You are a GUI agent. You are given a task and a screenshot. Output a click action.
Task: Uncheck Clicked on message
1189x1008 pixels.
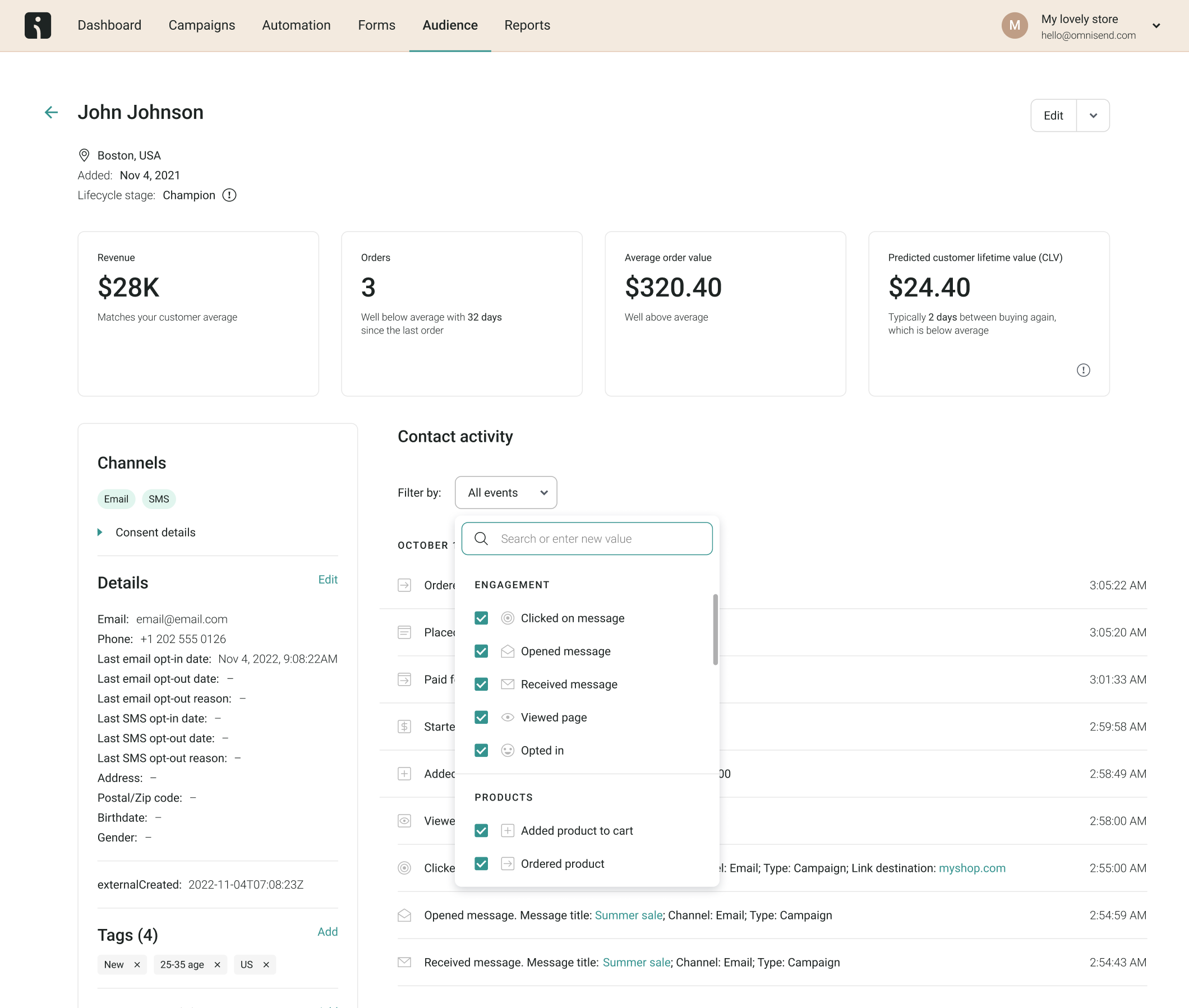click(x=481, y=618)
